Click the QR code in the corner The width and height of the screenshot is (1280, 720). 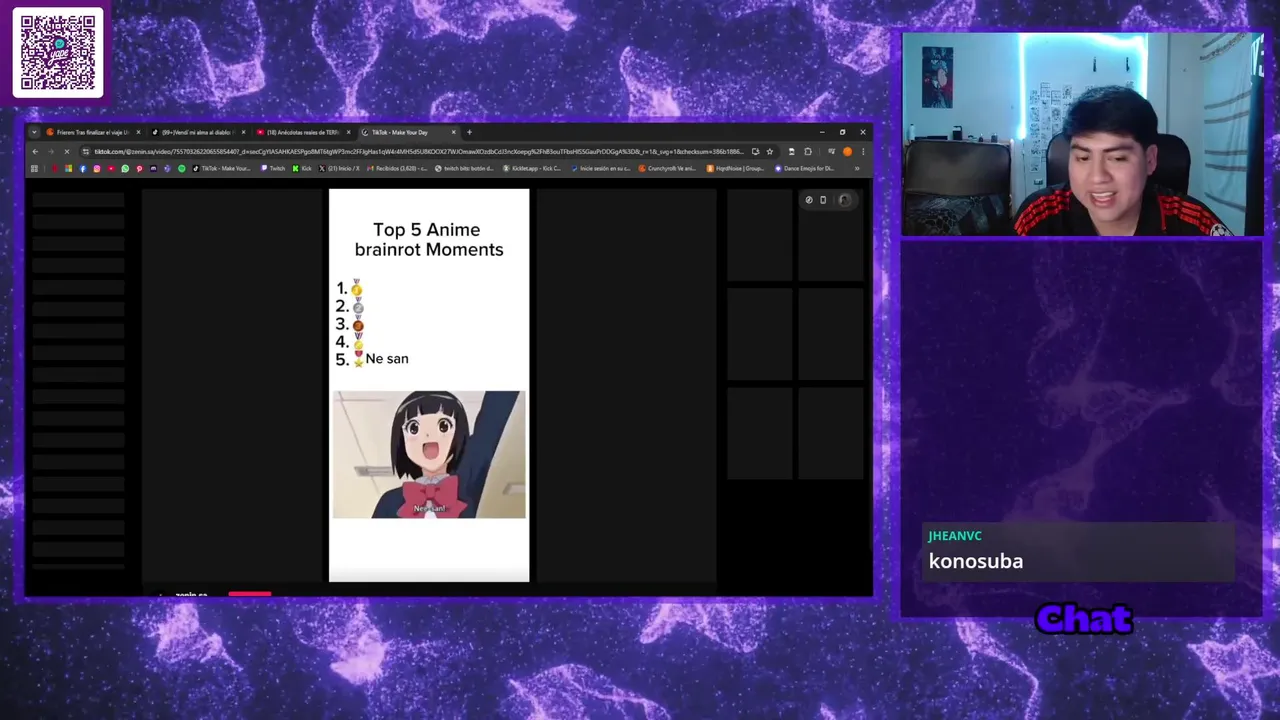coord(58,53)
